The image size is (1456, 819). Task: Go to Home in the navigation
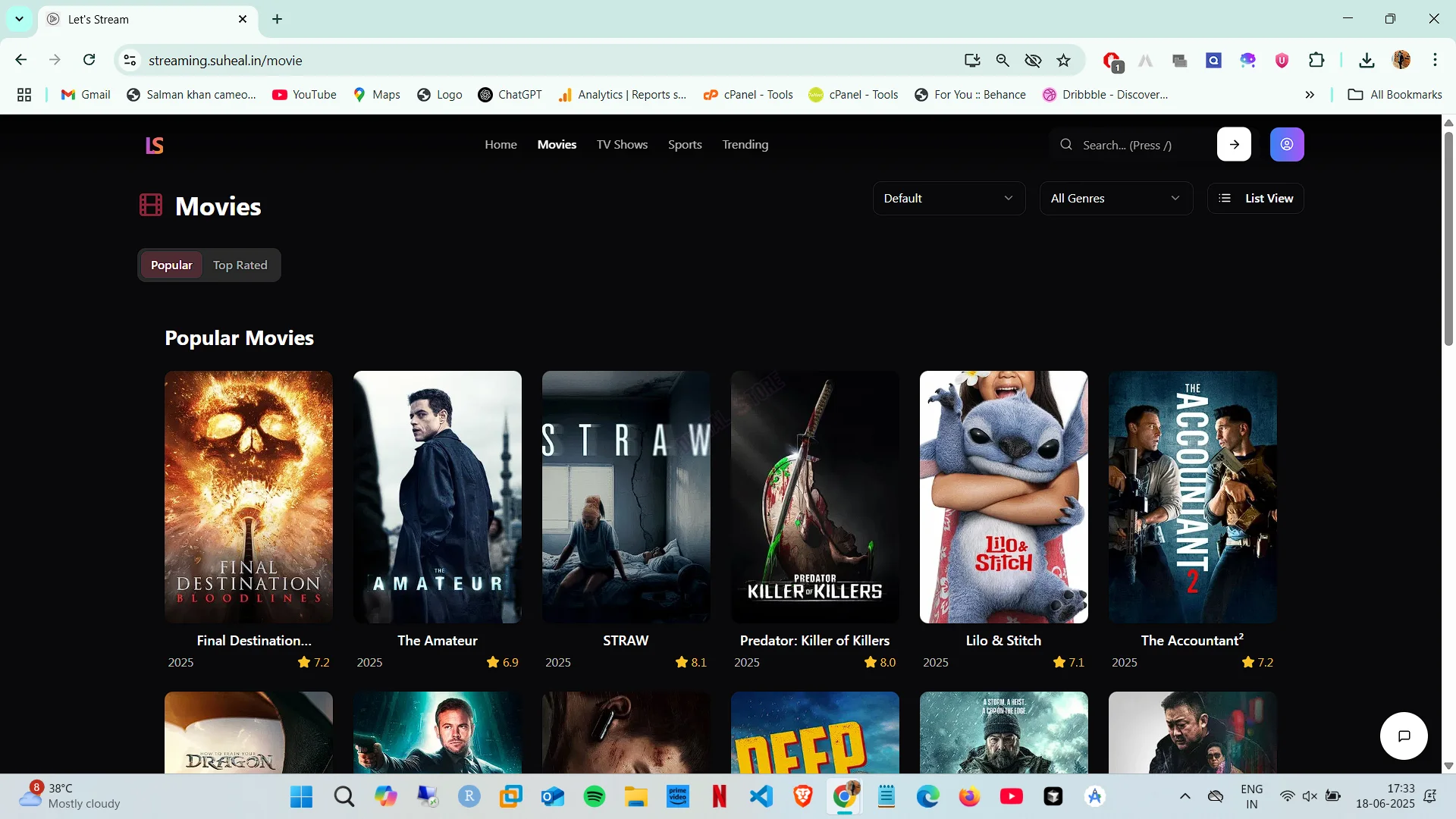click(x=500, y=144)
